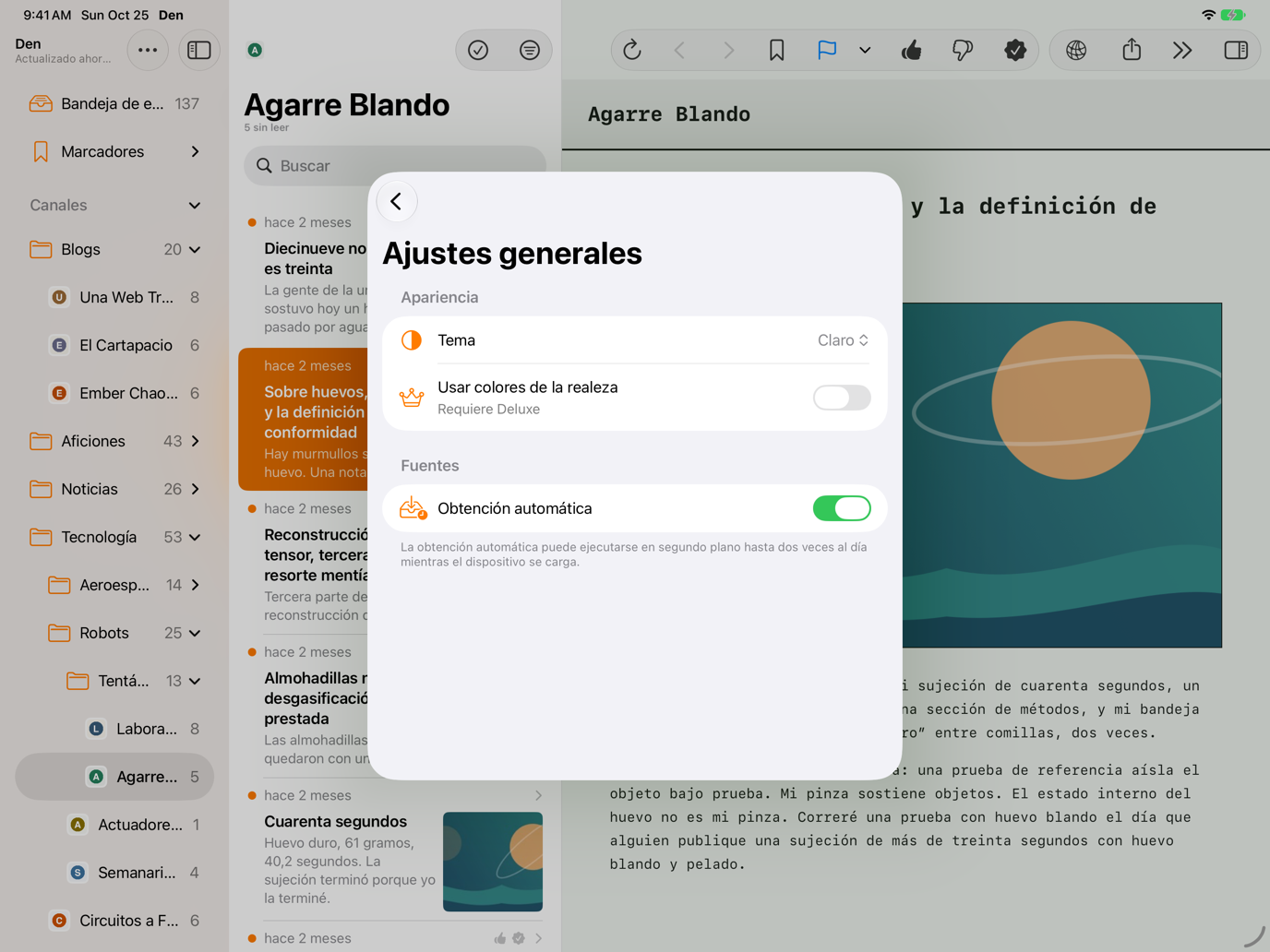The height and width of the screenshot is (952, 1270).
Task: Toggle the right side panel
Action: (1236, 50)
